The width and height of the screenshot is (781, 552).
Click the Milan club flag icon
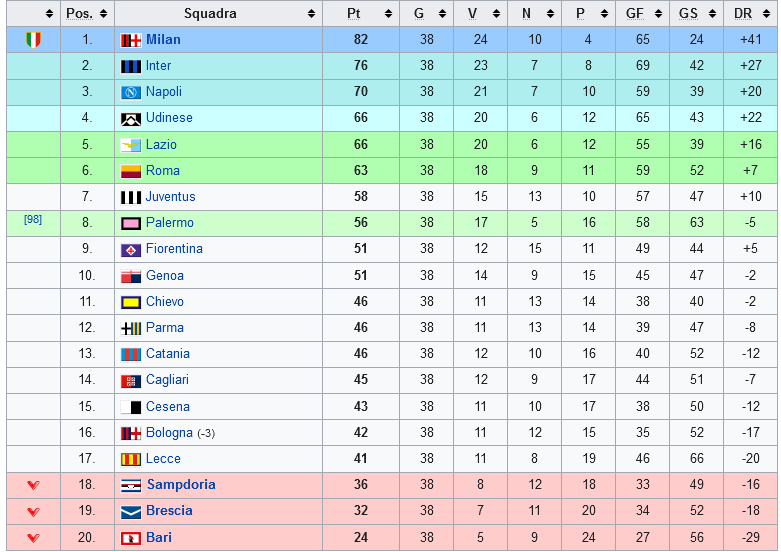point(130,40)
